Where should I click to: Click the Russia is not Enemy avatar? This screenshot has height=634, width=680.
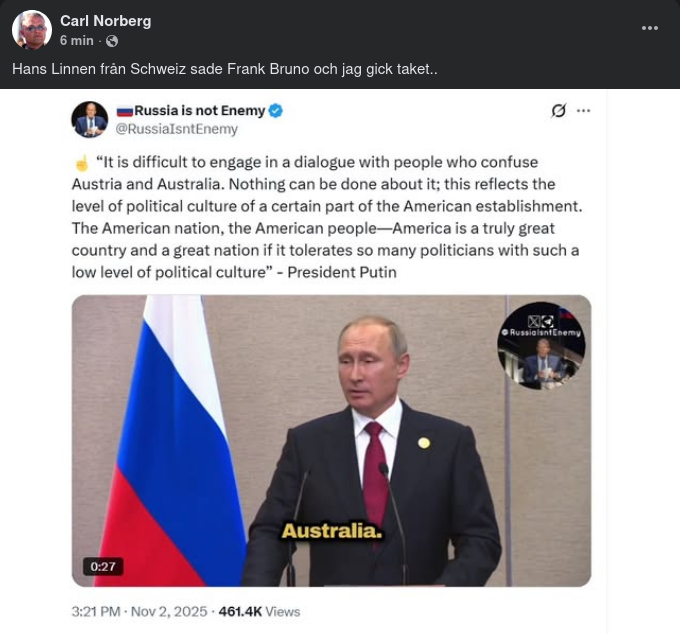coord(90,119)
